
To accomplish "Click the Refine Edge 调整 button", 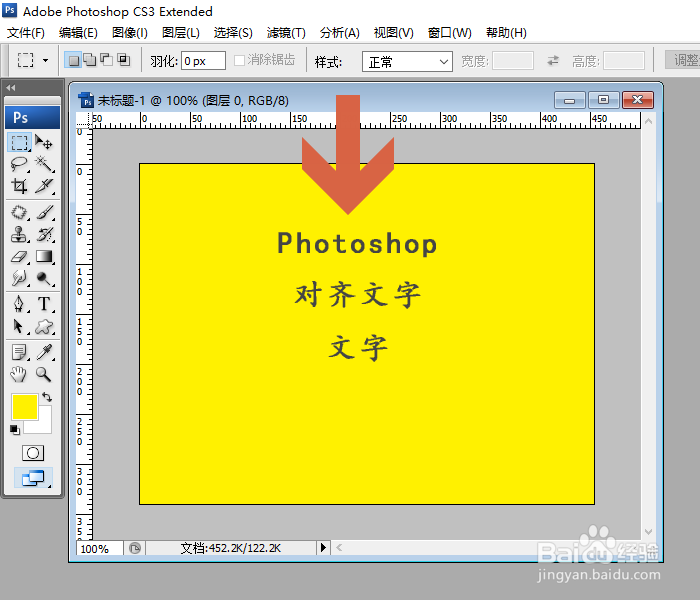I will click(x=683, y=59).
